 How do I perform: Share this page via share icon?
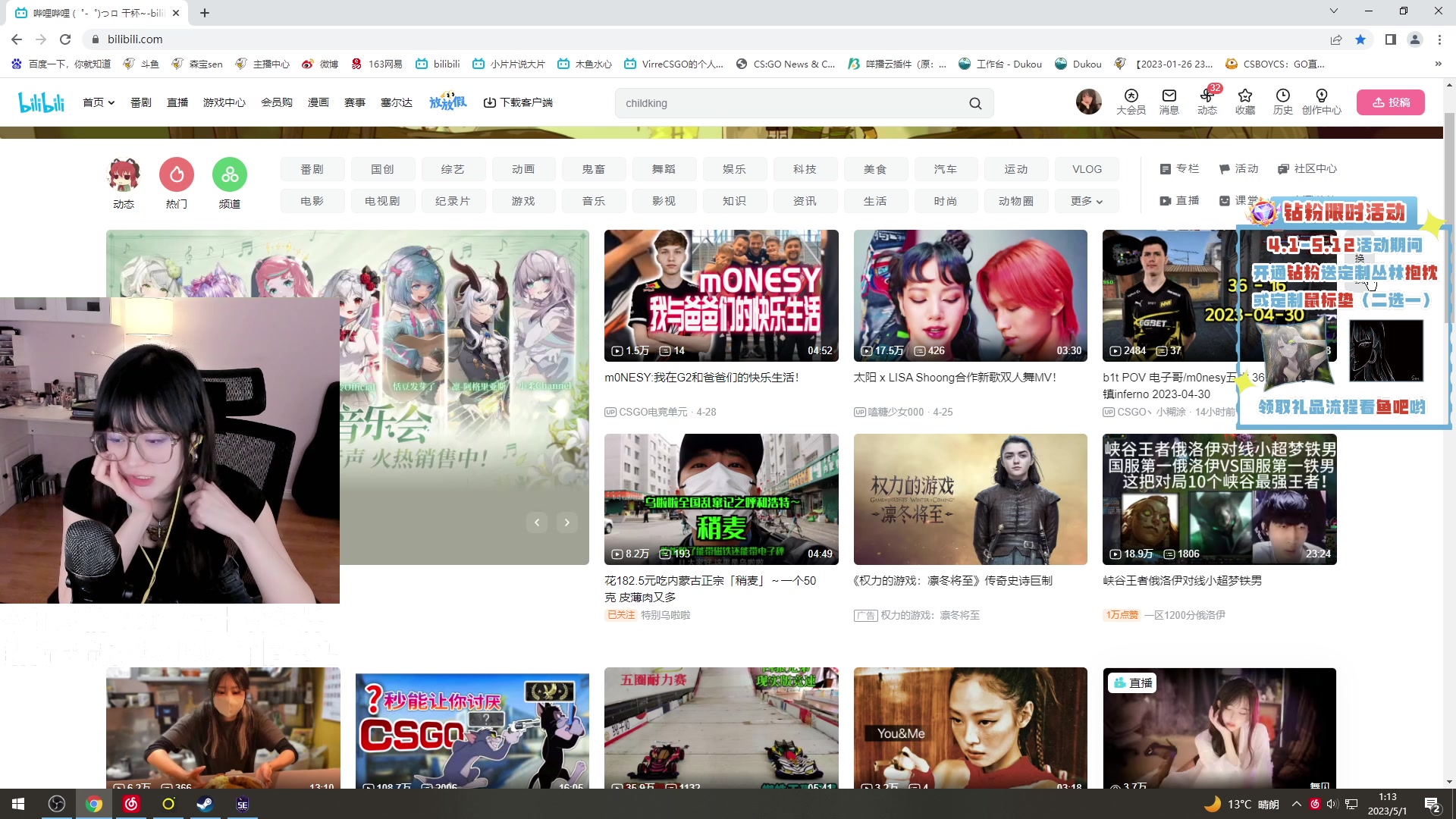1336,39
